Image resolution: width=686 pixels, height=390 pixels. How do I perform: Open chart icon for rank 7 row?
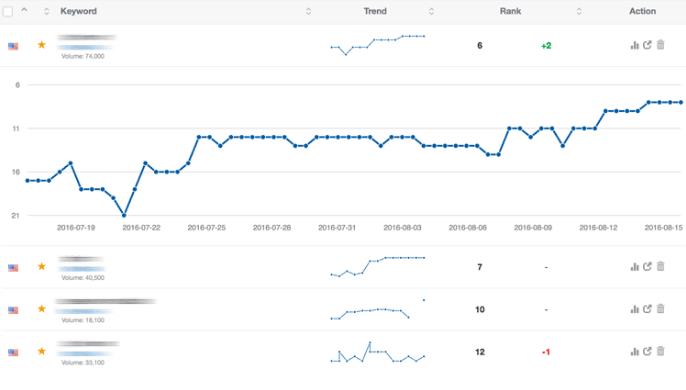coord(634,267)
